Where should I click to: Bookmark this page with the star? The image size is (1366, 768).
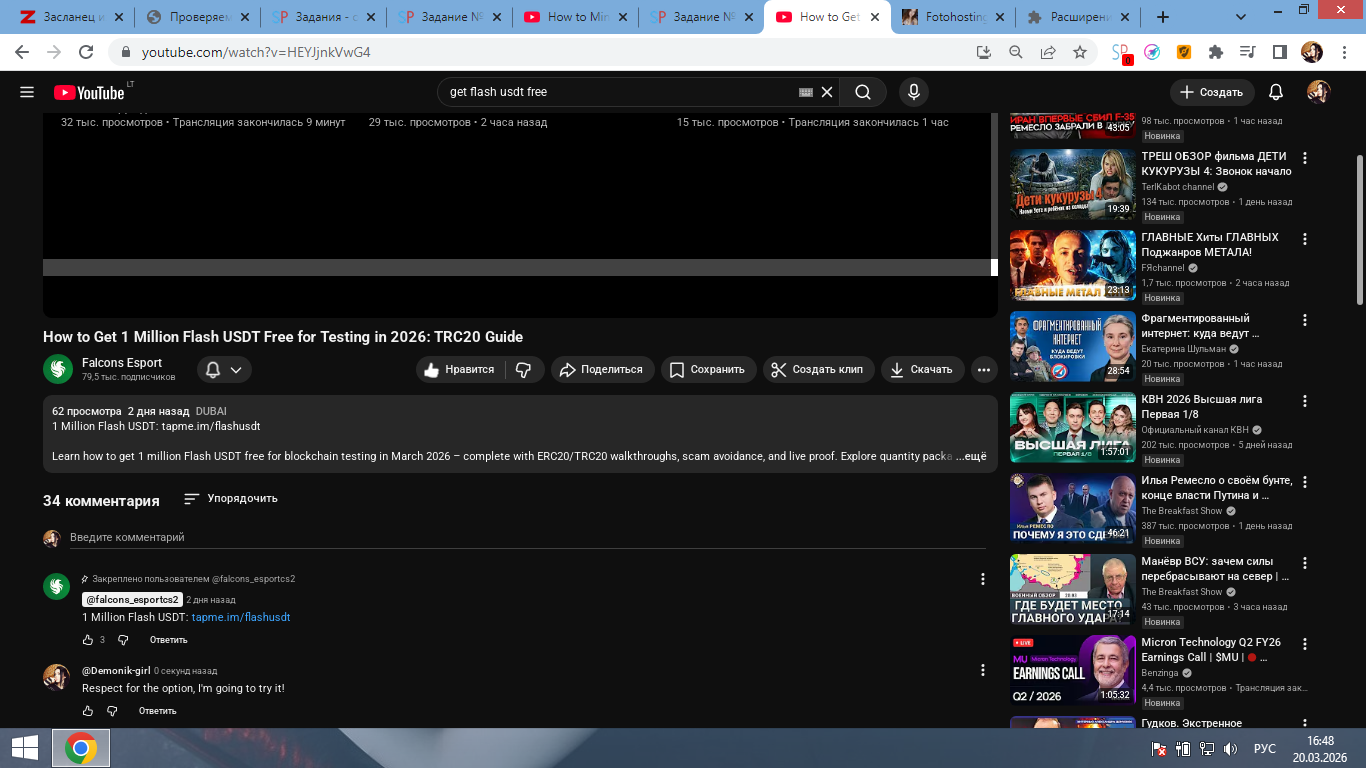tap(1080, 52)
